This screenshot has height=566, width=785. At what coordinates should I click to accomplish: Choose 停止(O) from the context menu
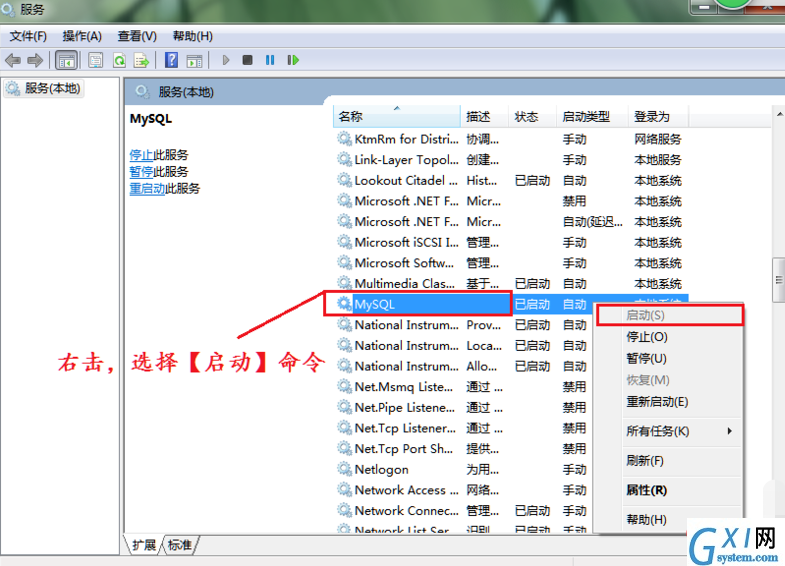coord(647,337)
